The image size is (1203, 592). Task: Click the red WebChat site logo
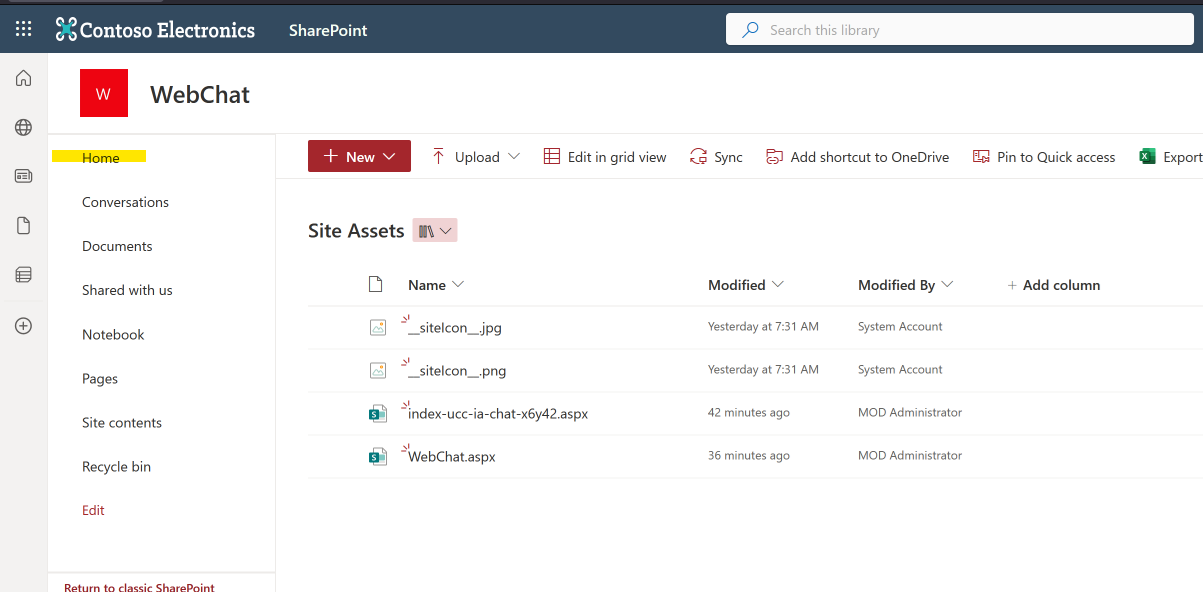(104, 94)
